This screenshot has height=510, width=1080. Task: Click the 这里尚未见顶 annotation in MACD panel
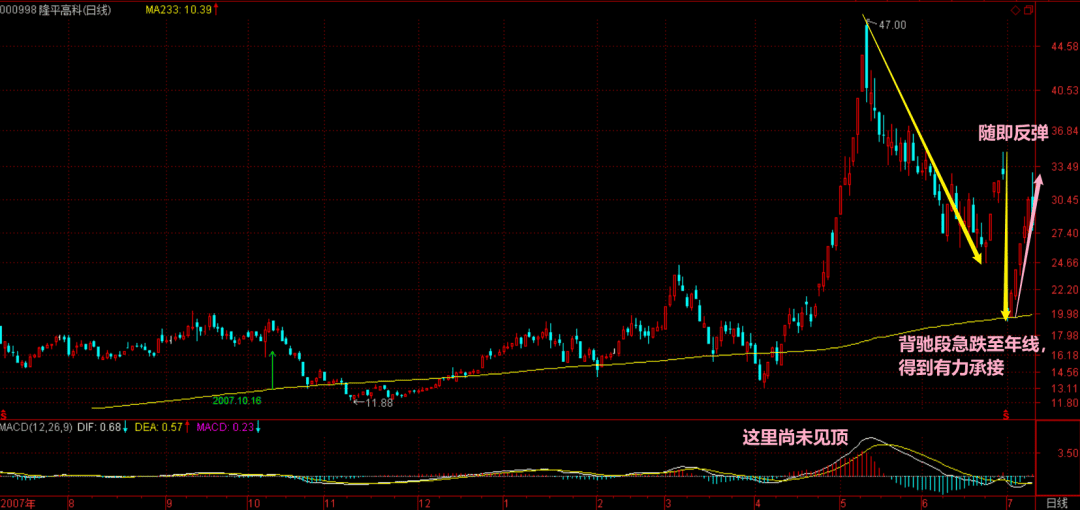794,437
